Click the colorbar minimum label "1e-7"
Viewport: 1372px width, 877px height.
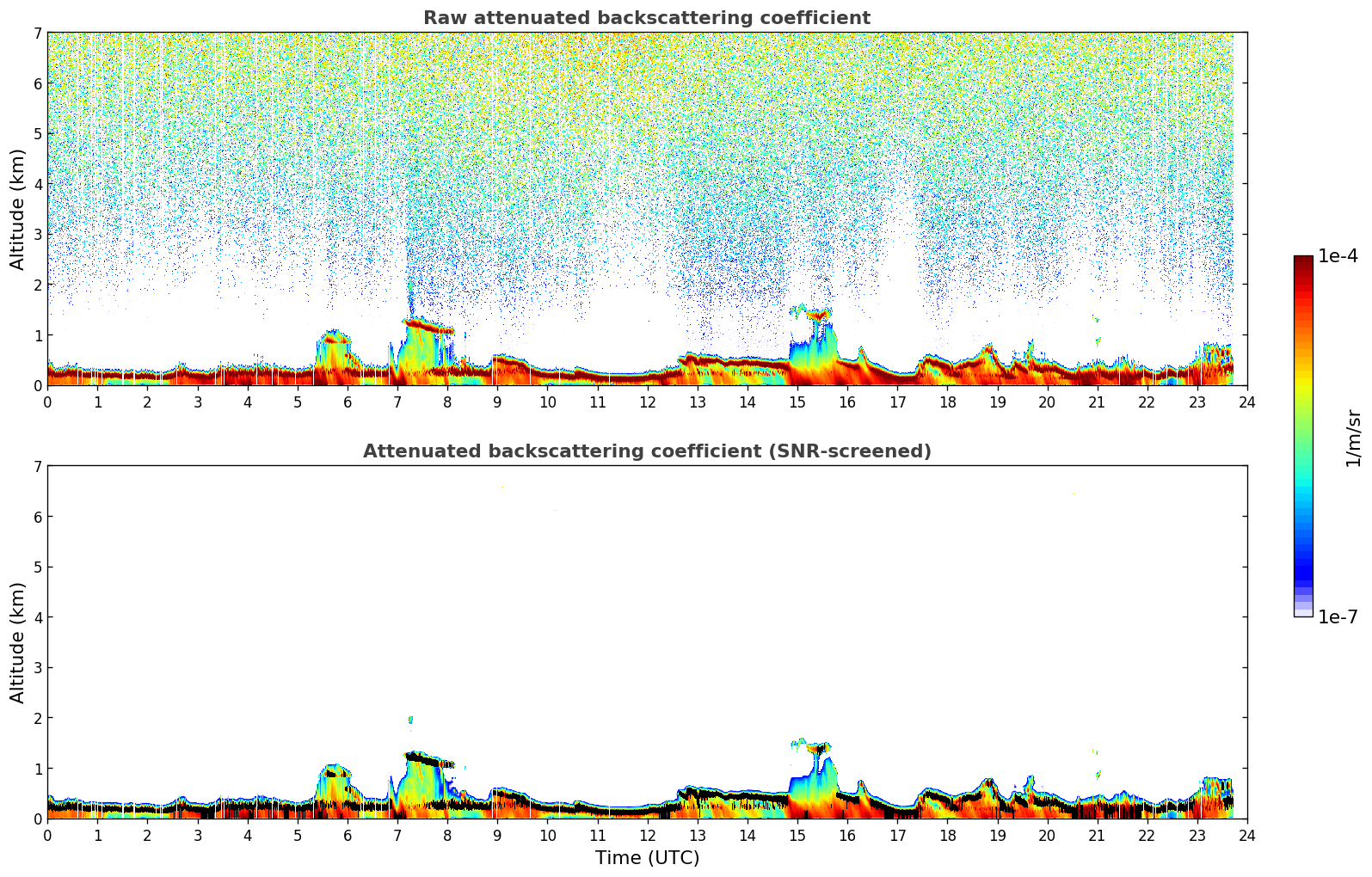pos(1338,617)
